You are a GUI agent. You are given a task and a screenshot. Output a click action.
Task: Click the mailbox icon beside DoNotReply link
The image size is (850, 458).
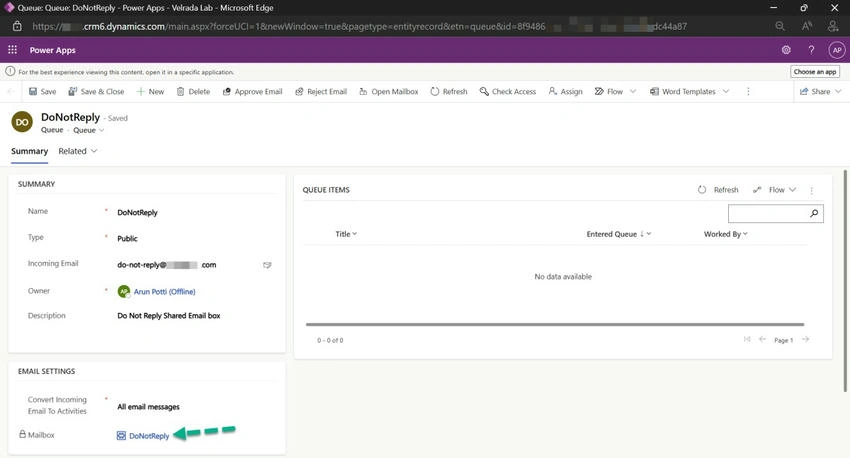[x=121, y=436]
